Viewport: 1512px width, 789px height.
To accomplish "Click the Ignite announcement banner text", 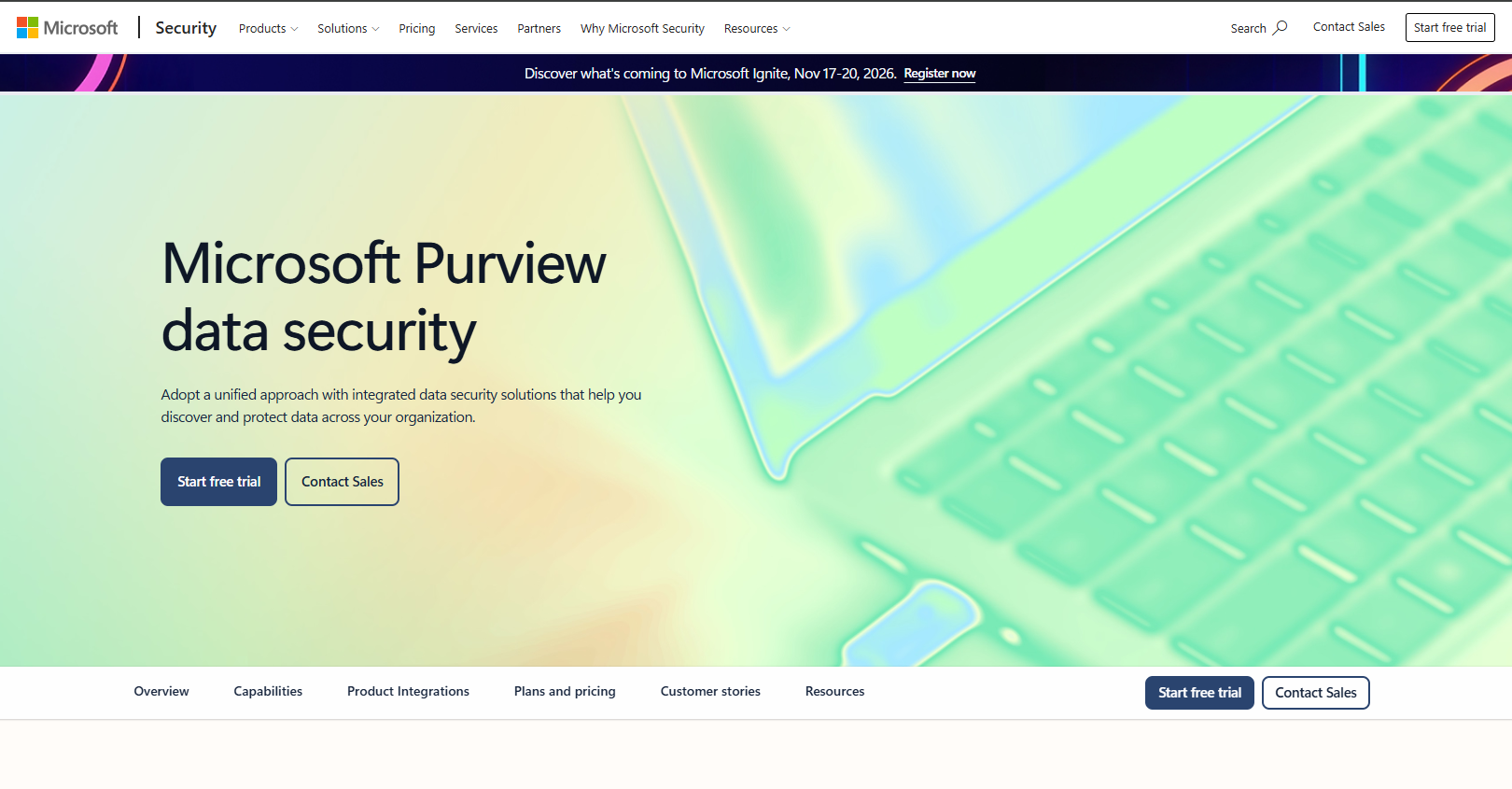I will (710, 74).
